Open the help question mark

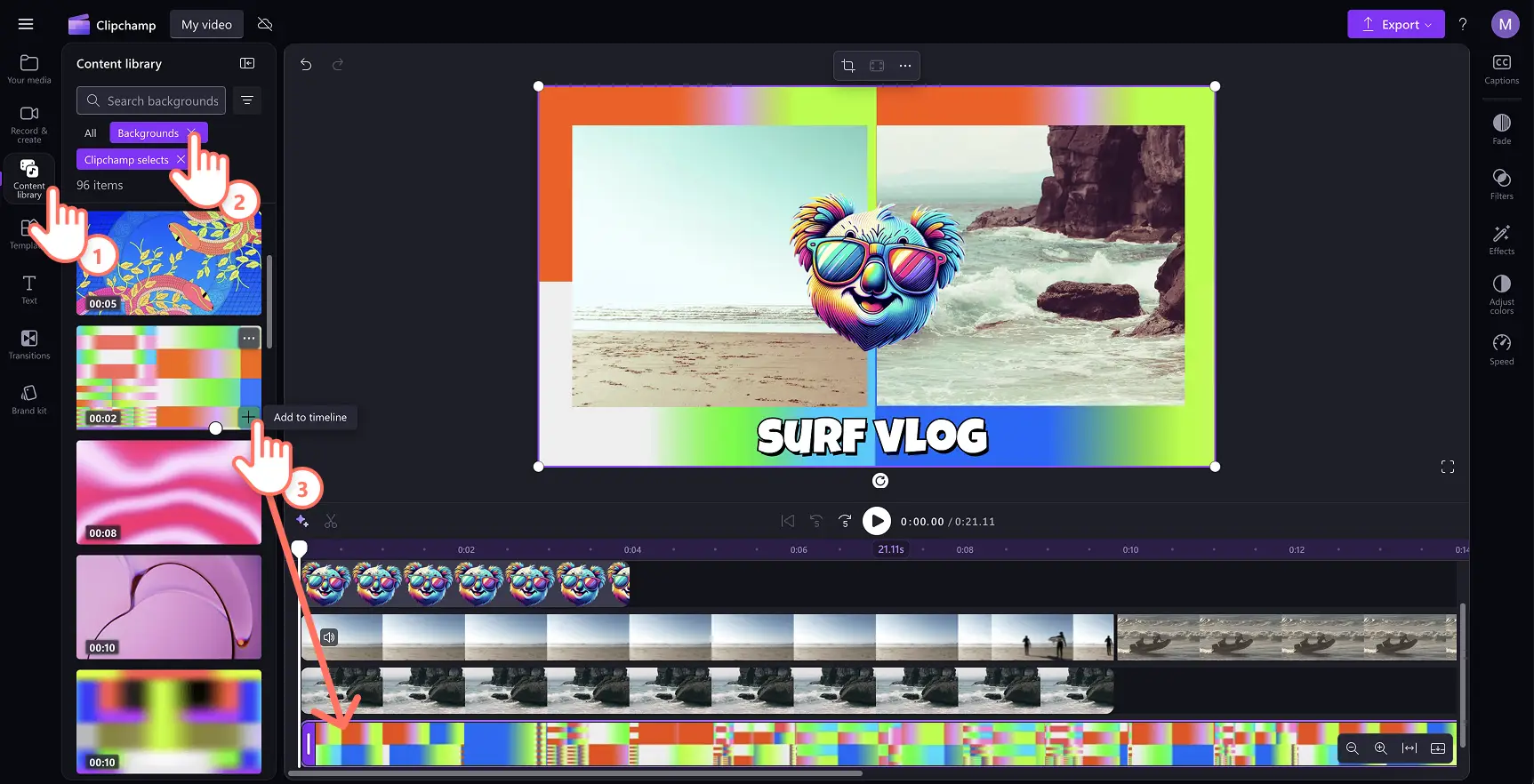[1463, 25]
